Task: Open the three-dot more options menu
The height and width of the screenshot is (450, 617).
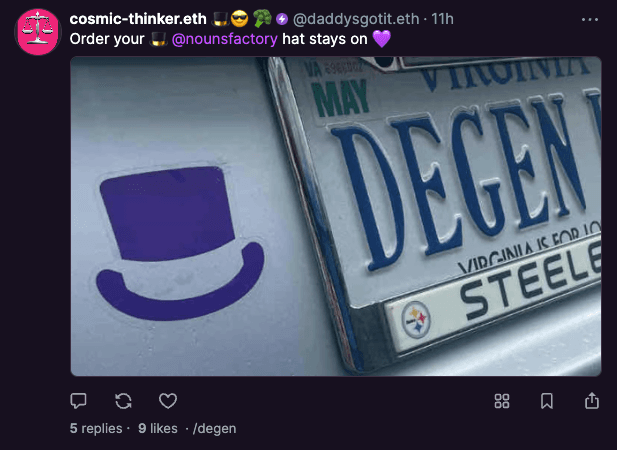Action: click(x=590, y=19)
